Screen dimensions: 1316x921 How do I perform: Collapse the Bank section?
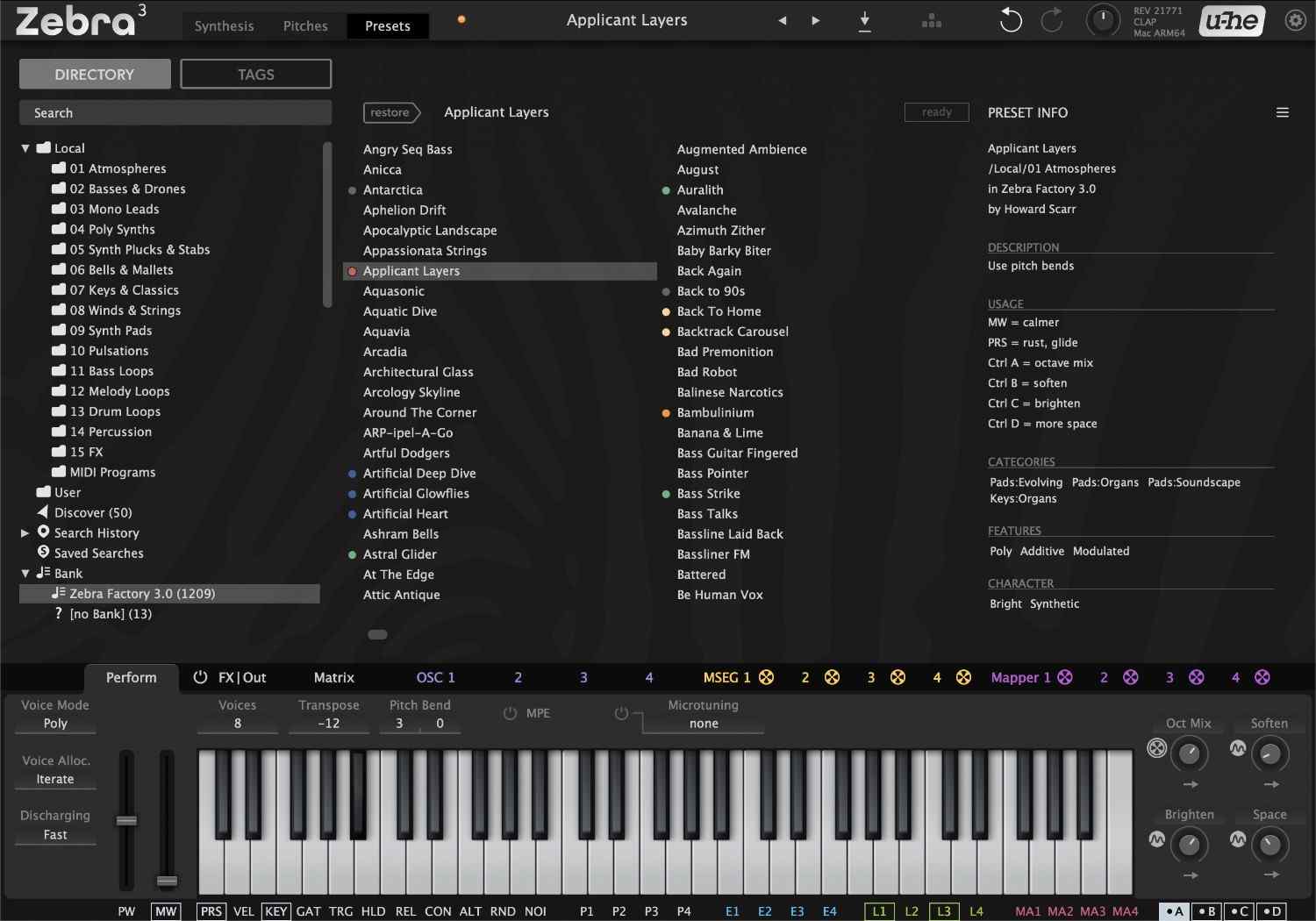25,573
